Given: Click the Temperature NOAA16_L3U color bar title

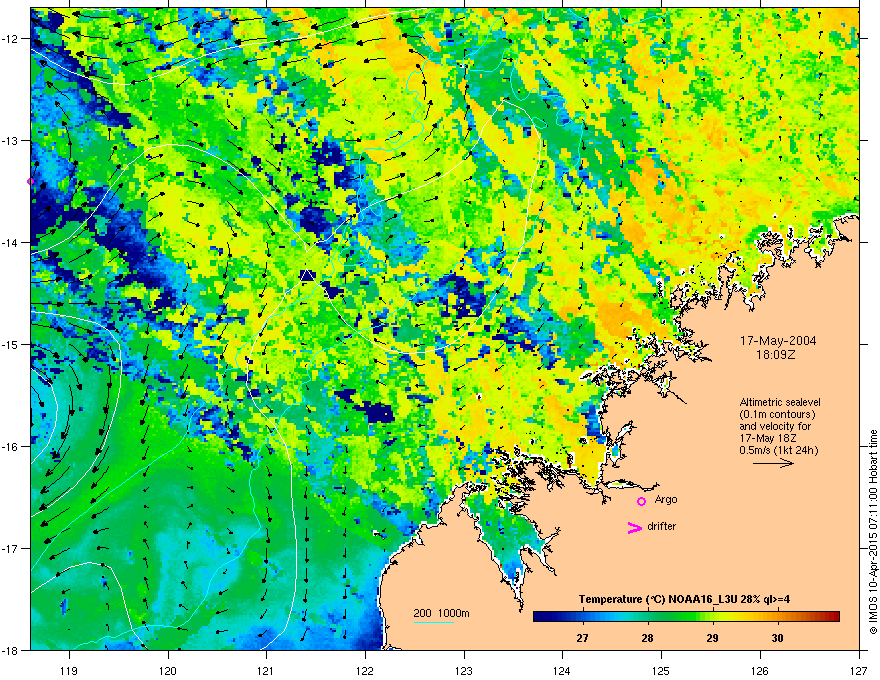Looking at the screenshot, I should pos(684,599).
